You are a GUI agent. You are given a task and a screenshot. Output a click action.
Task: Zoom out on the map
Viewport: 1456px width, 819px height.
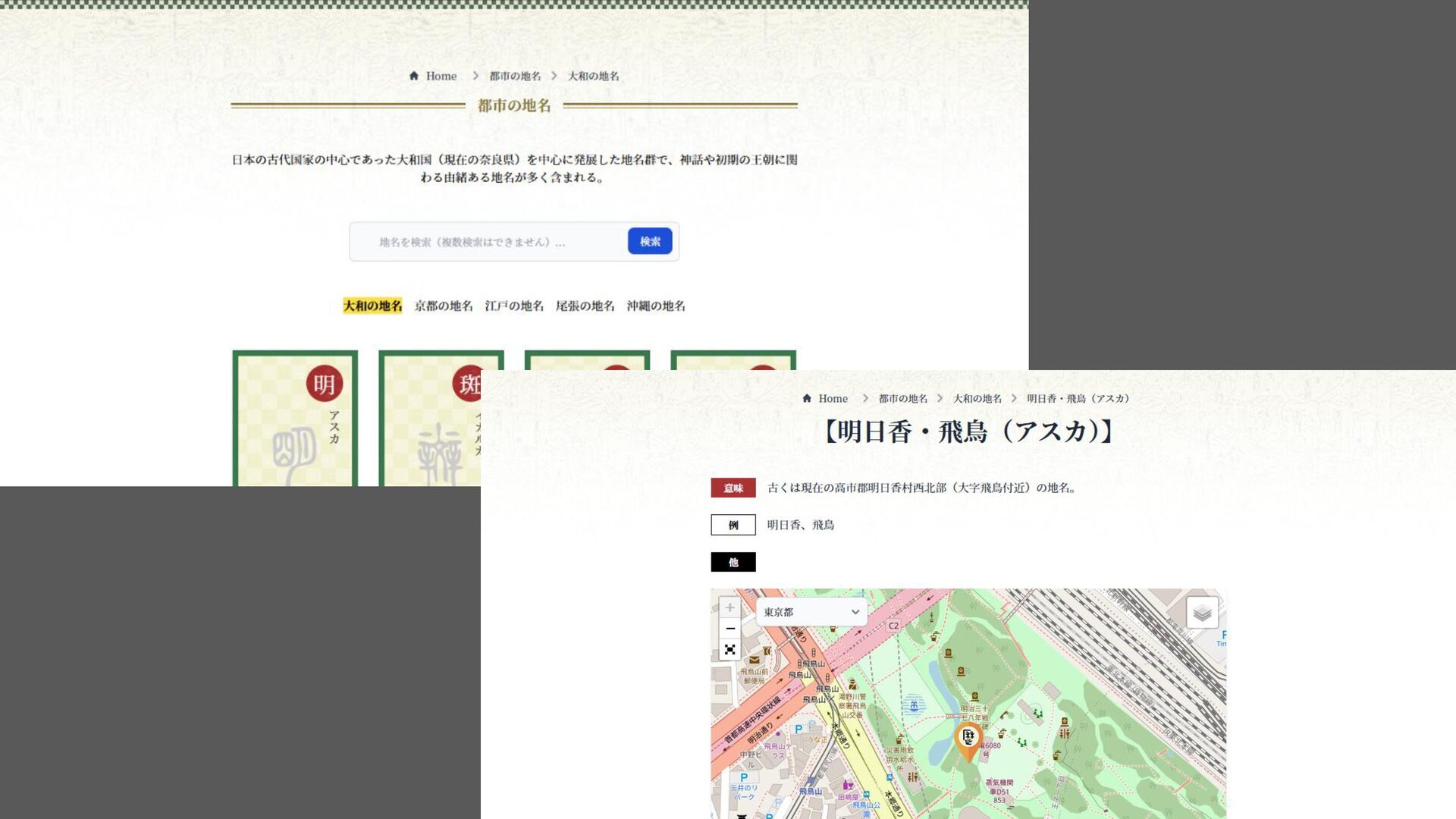click(730, 629)
